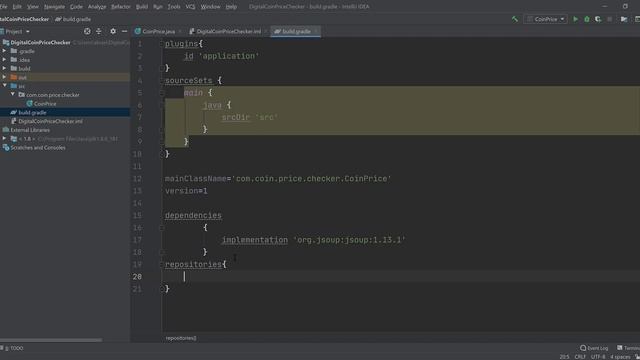Run CoinPrice with Coverage icon

point(598,19)
